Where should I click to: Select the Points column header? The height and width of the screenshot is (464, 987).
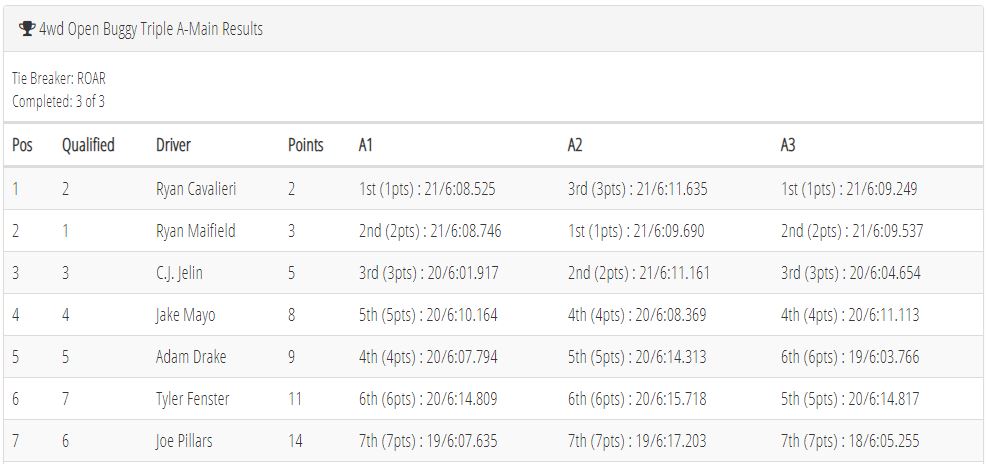tap(305, 145)
